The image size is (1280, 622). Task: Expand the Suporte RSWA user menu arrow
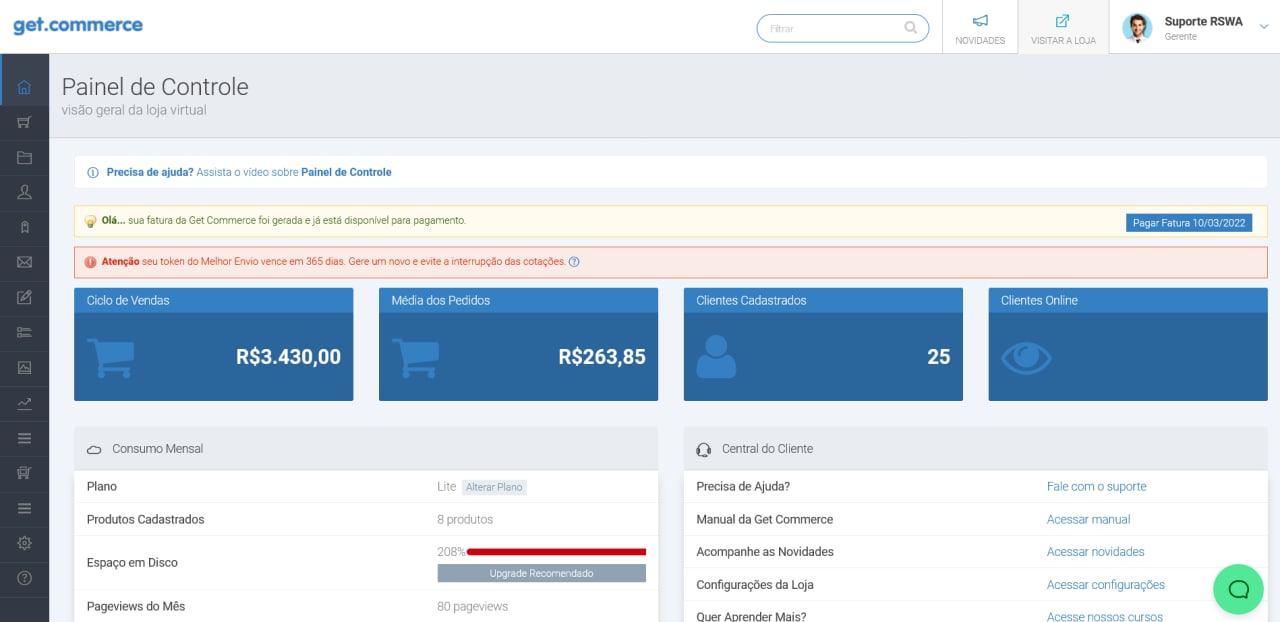[x=1264, y=27]
